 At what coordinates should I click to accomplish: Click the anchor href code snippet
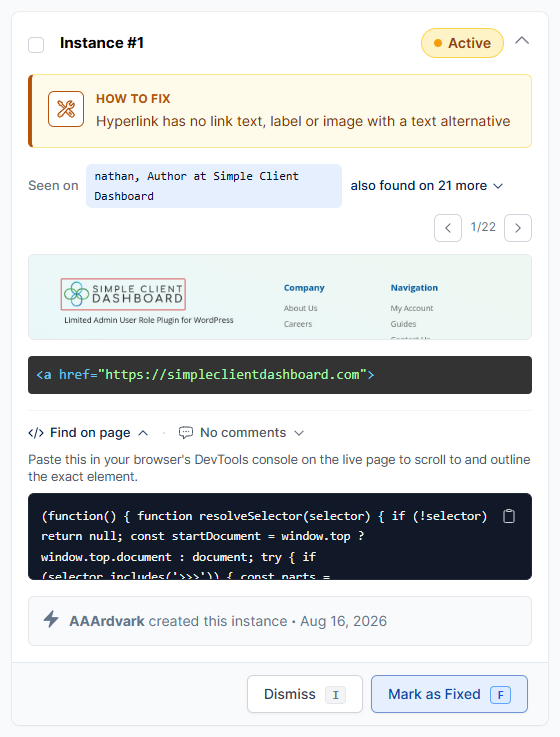point(280,375)
